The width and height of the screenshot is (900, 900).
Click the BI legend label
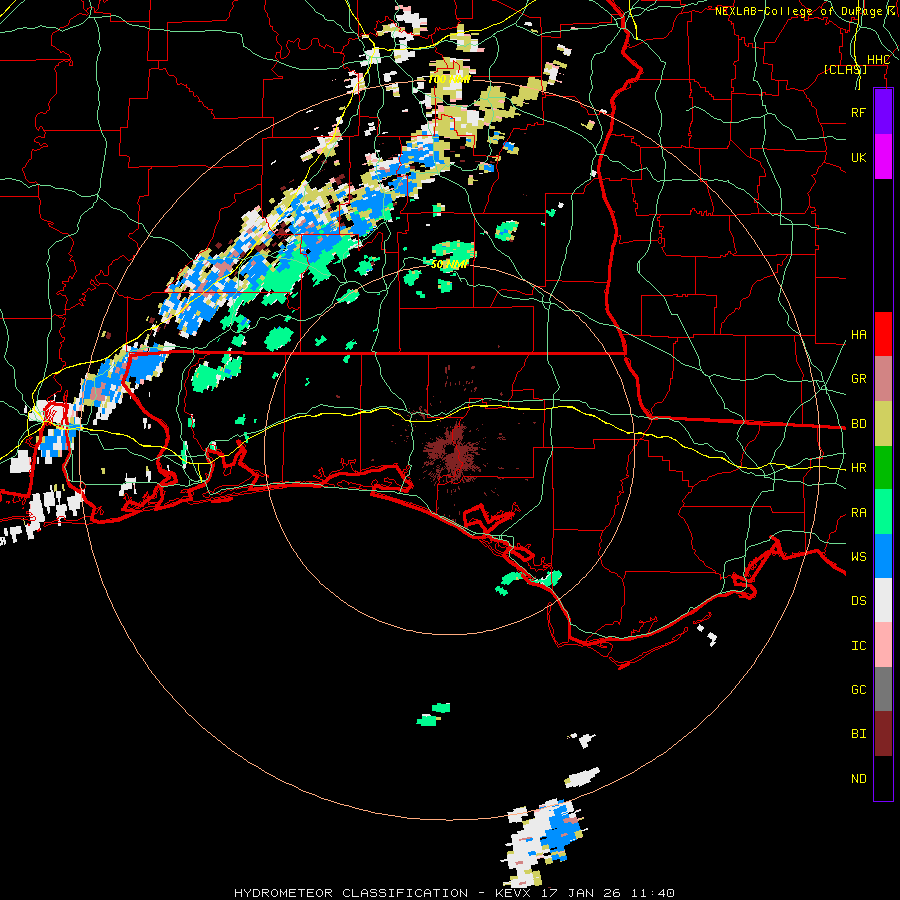pos(858,734)
